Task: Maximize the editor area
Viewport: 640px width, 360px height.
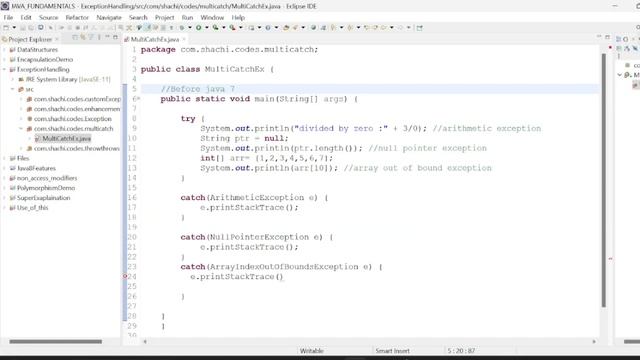Action: coord(607,37)
